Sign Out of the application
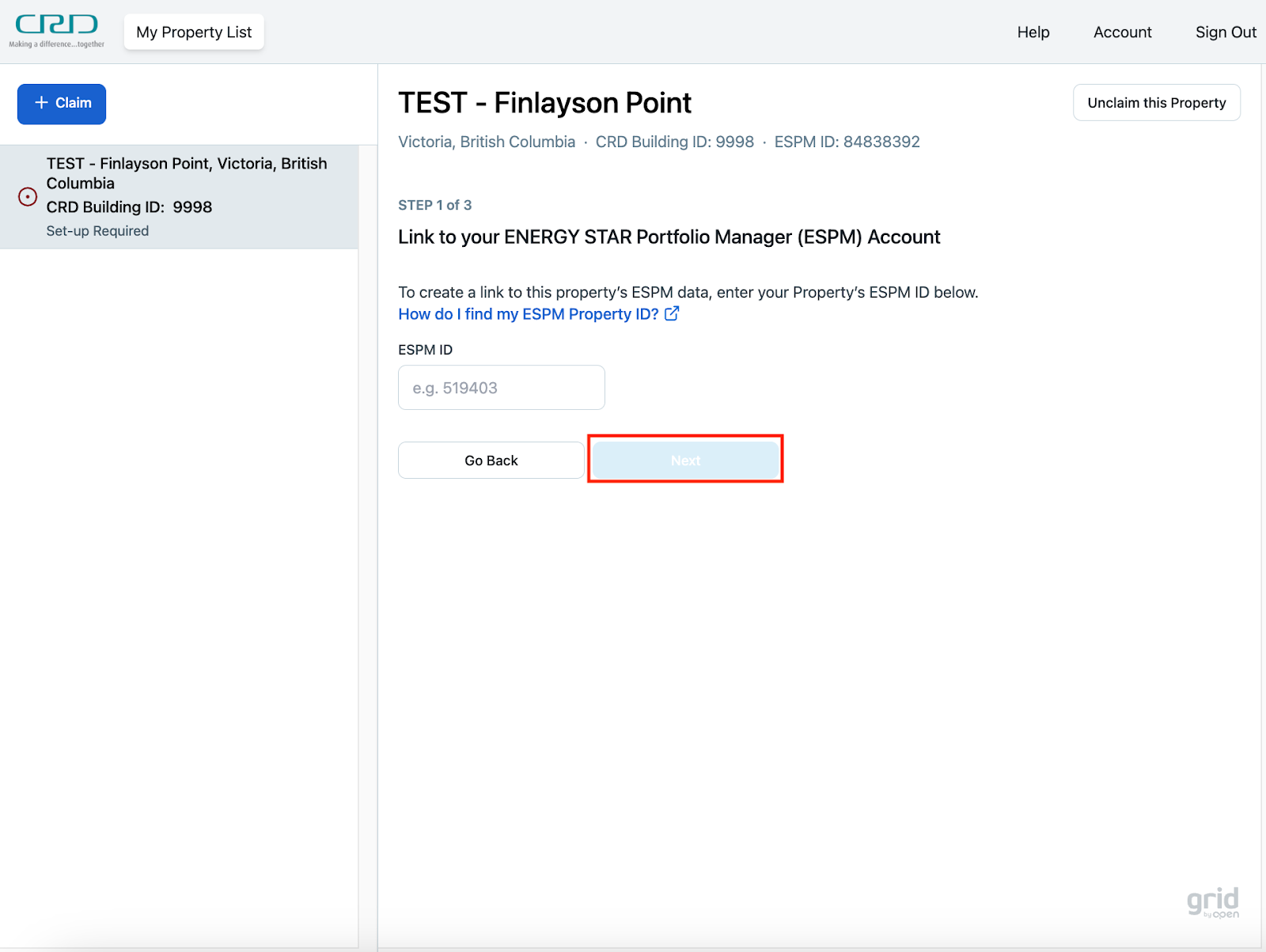The height and width of the screenshot is (952, 1266). click(1225, 32)
